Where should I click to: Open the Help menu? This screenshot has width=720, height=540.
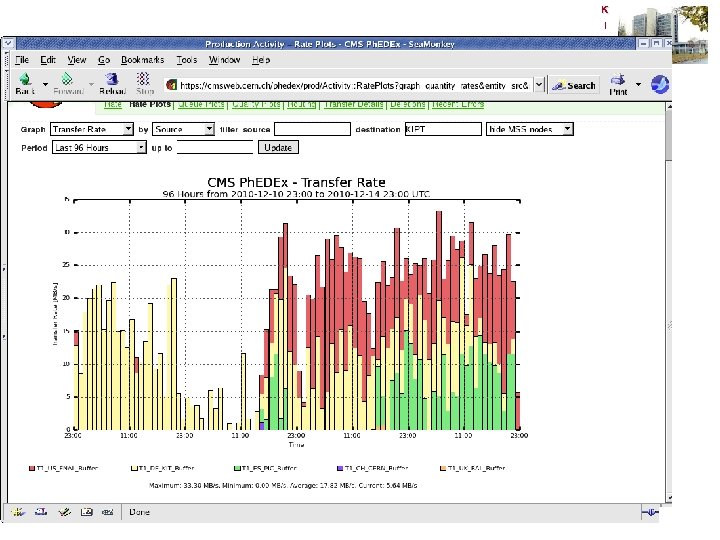pyautogui.click(x=261, y=60)
